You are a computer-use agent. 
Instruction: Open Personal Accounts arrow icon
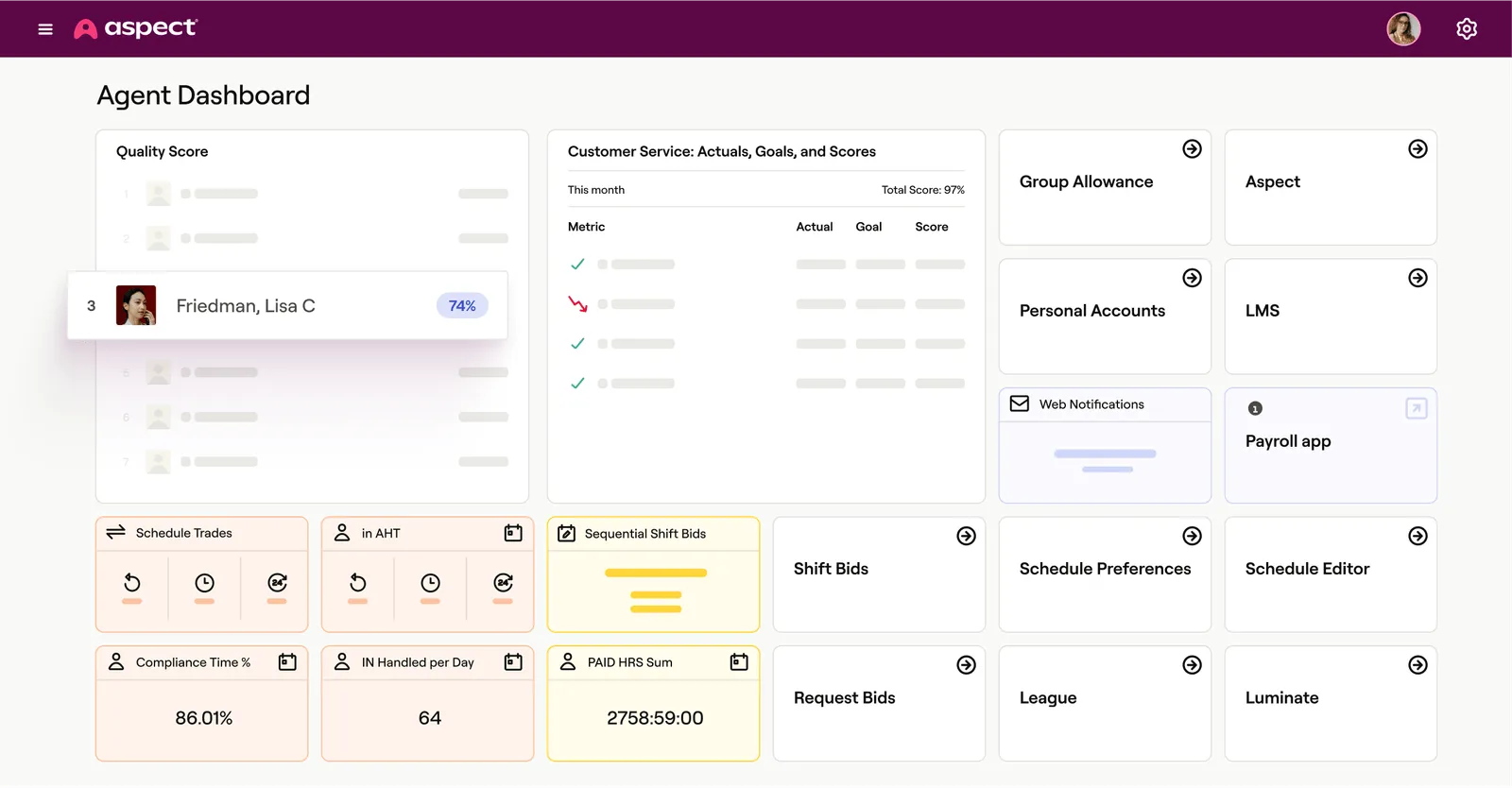[x=1193, y=278]
